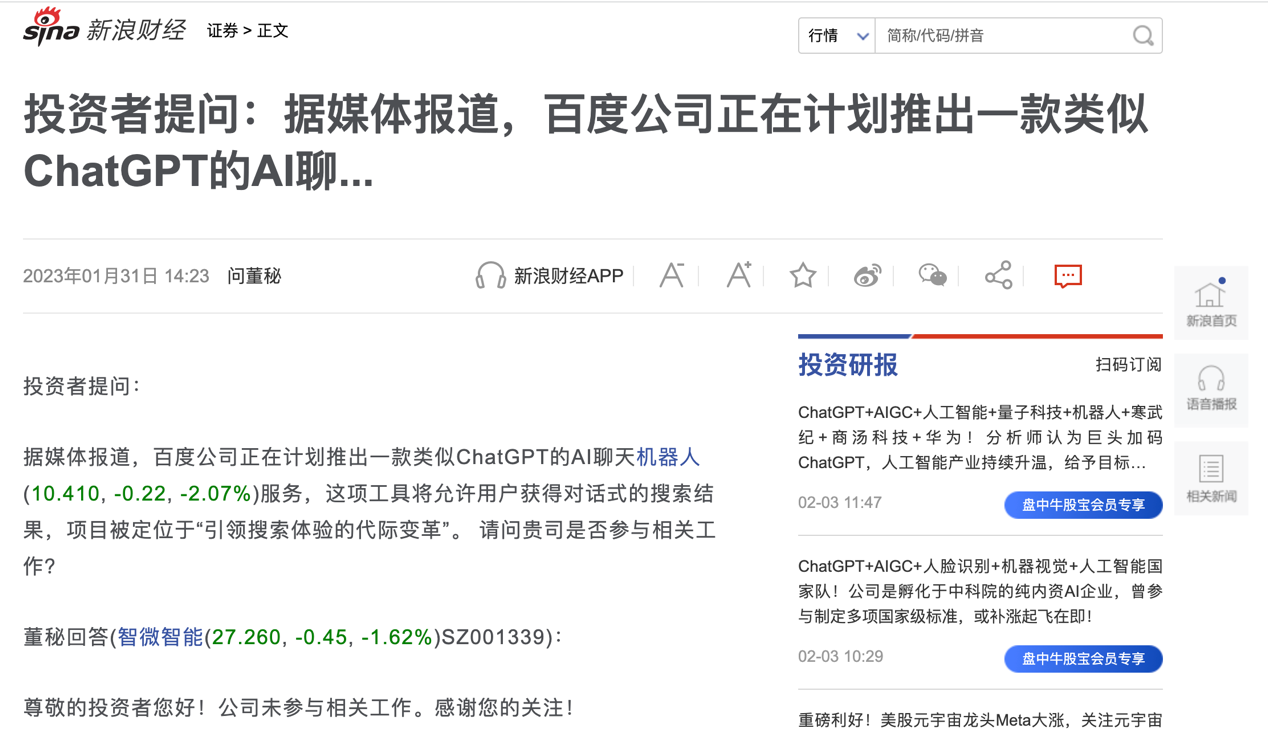Click the article headline about 百度 and ChatGPT
The height and width of the screenshot is (731, 1268).
(x=585, y=143)
